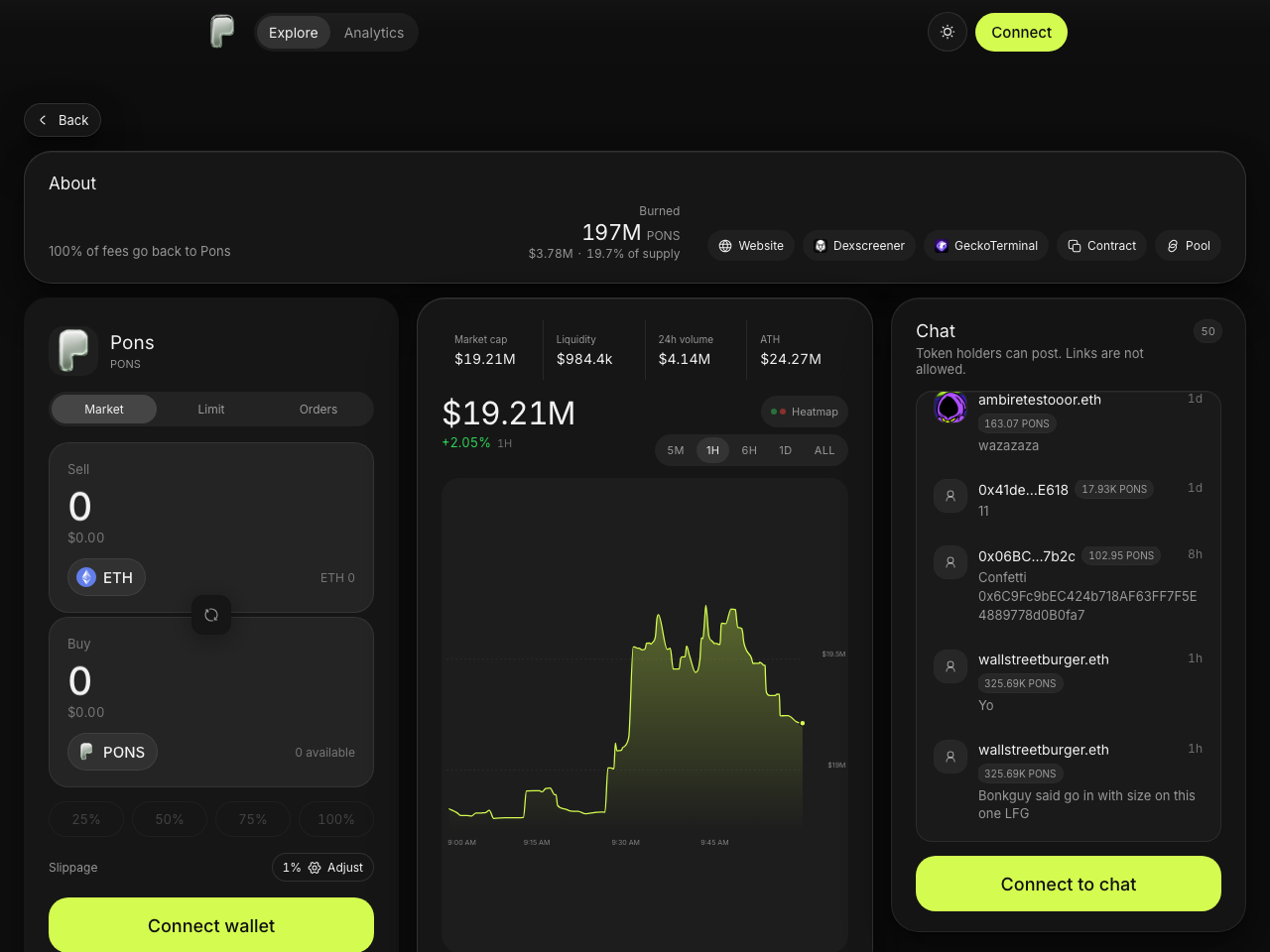Click the ambiretestooor.eth username in chat
This screenshot has height=952, width=1270.
(1040, 400)
